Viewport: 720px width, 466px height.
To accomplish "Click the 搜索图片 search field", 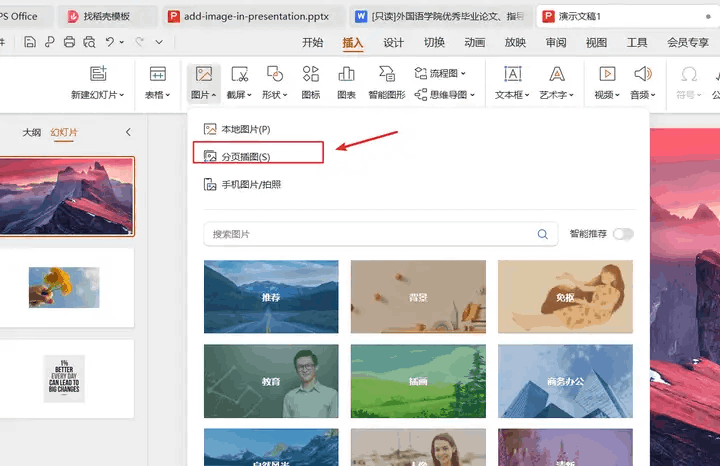I will tap(370, 234).
